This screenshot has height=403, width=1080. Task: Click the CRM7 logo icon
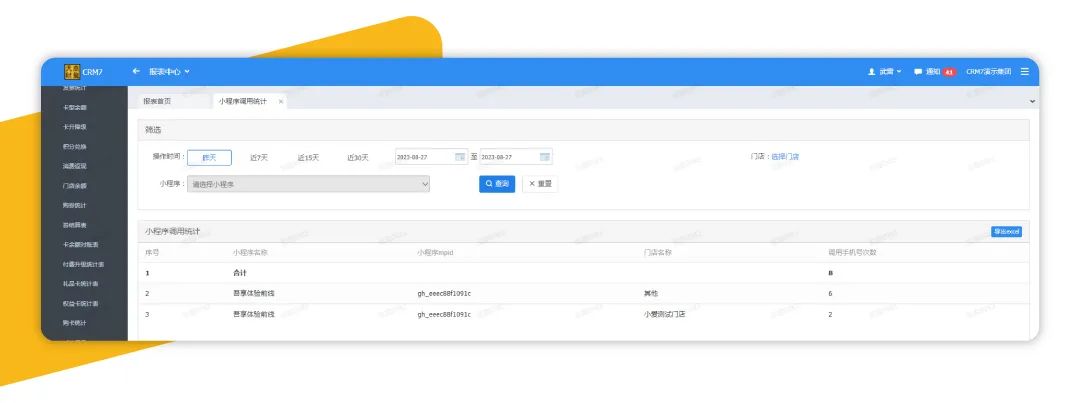click(72, 72)
